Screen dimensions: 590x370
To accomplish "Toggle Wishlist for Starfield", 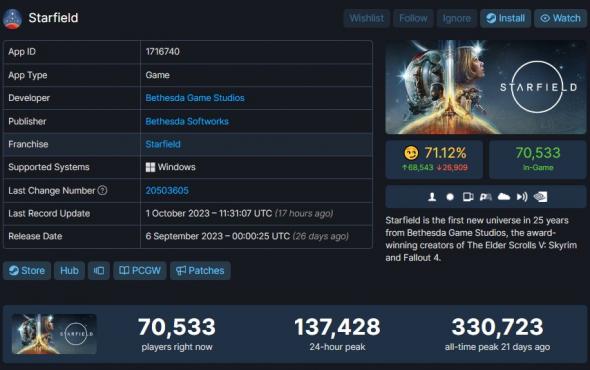I will tap(366, 18).
